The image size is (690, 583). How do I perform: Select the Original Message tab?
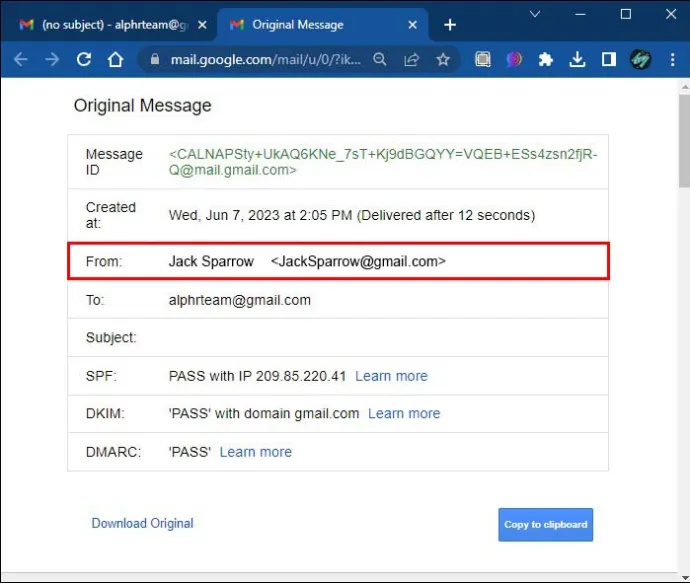tap(319, 25)
